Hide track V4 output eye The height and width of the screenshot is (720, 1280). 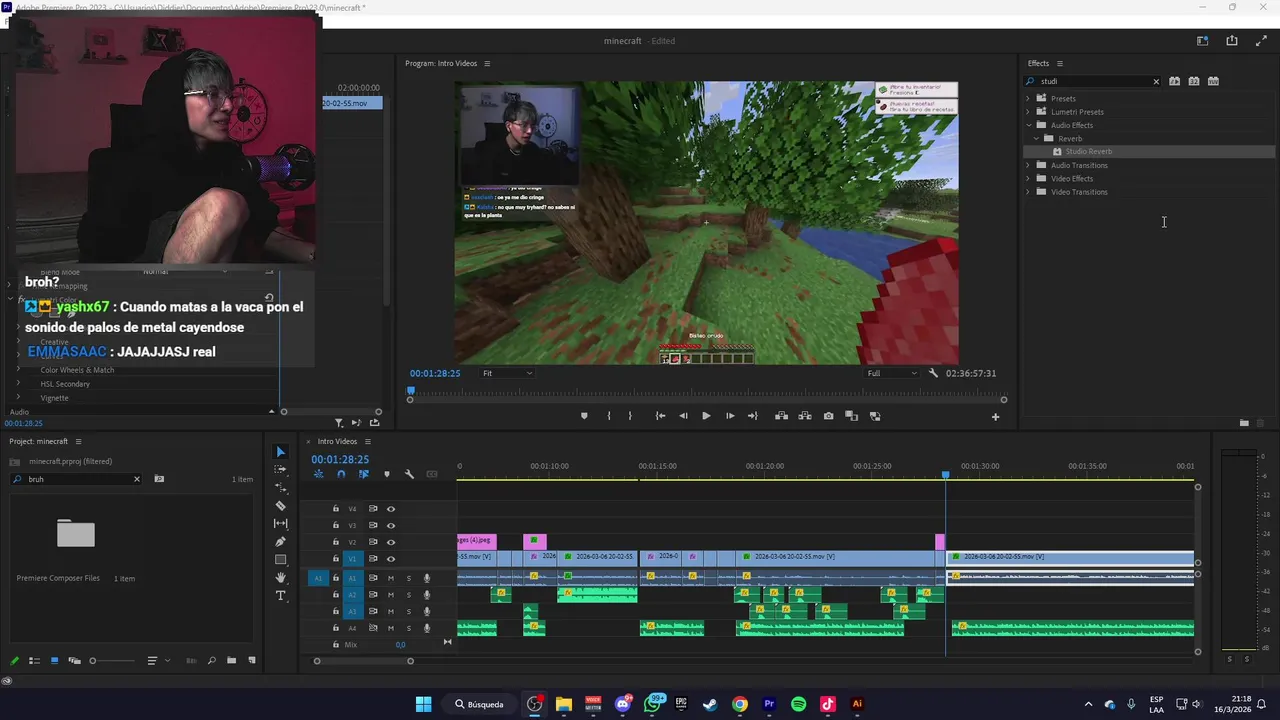[391, 509]
